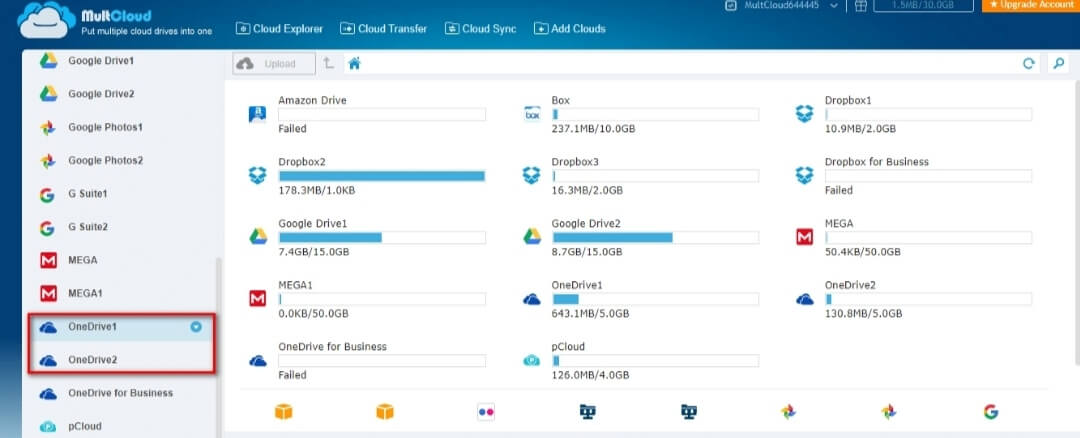Click the 'Failed' status under Amazon Drive
The width and height of the screenshot is (1080, 438).
(x=292, y=129)
